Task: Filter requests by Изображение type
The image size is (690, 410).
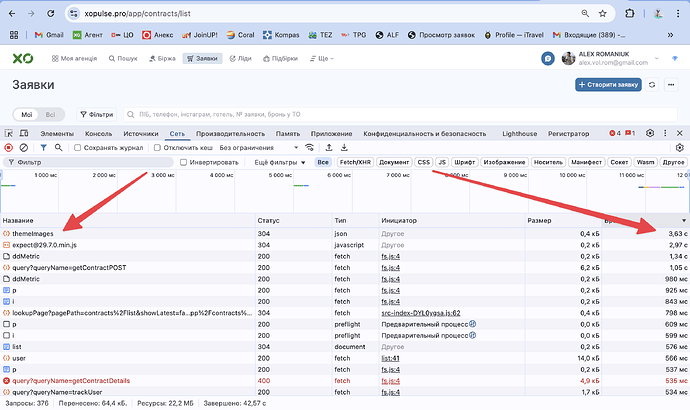Action: click(x=504, y=162)
